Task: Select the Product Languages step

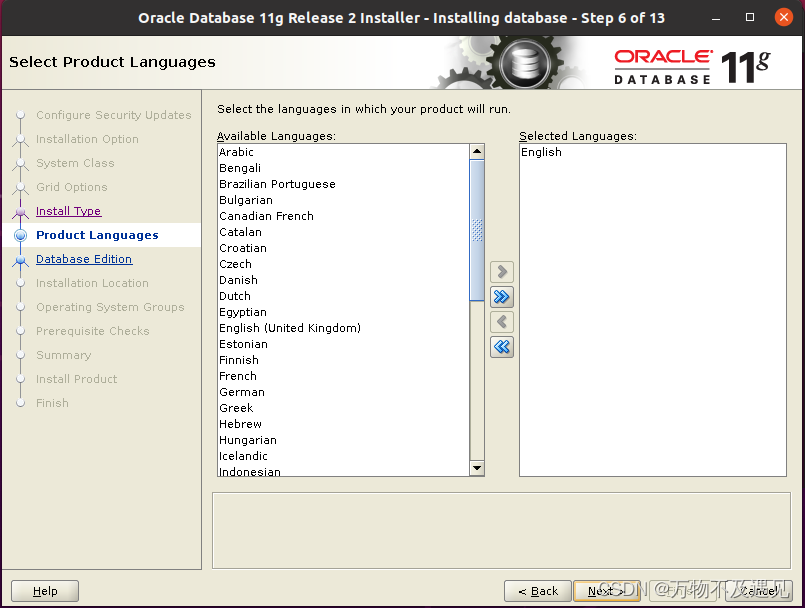Action: pyautogui.click(x=97, y=235)
